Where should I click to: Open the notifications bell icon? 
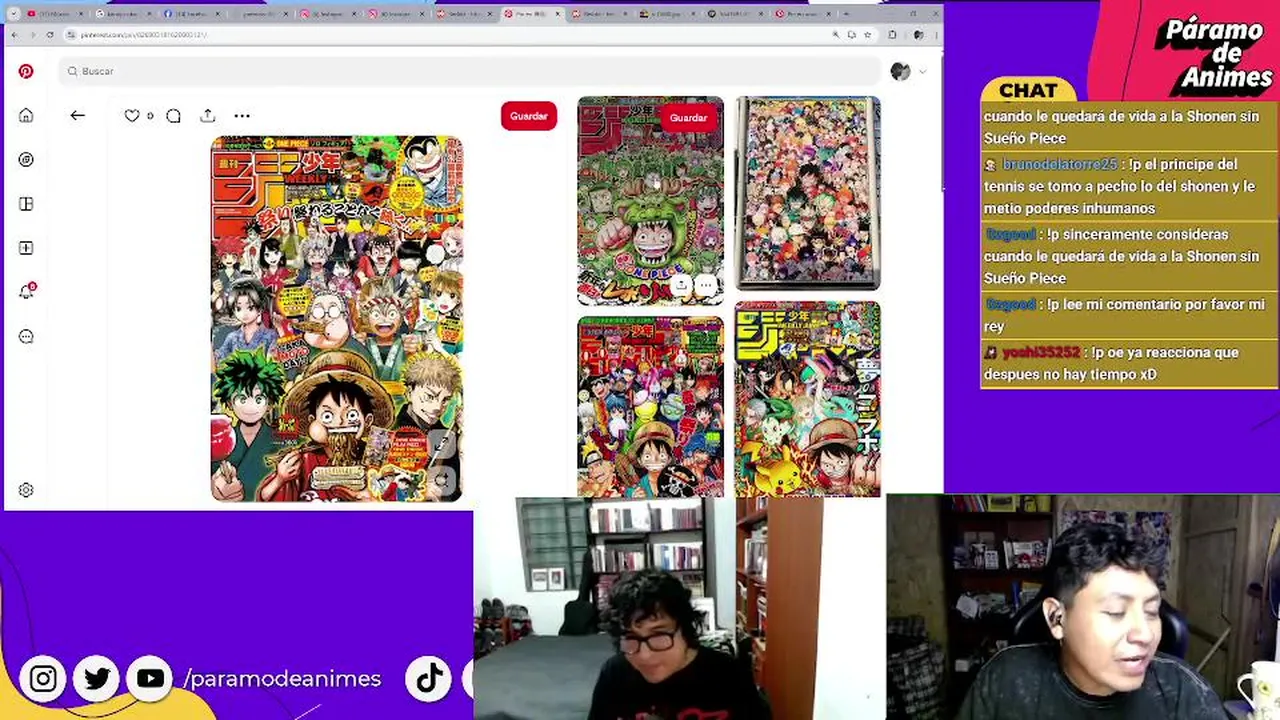point(26,292)
